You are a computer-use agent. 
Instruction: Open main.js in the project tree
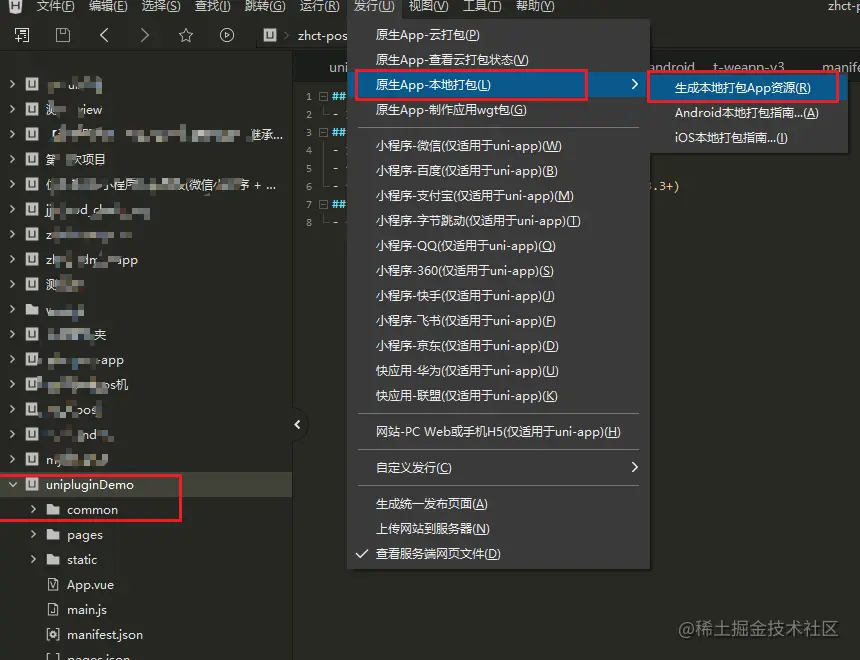click(87, 610)
